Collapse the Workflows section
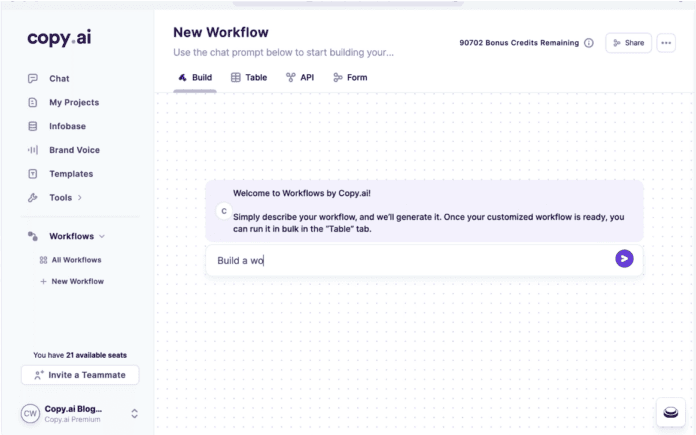The width and height of the screenshot is (696, 435). tap(102, 236)
